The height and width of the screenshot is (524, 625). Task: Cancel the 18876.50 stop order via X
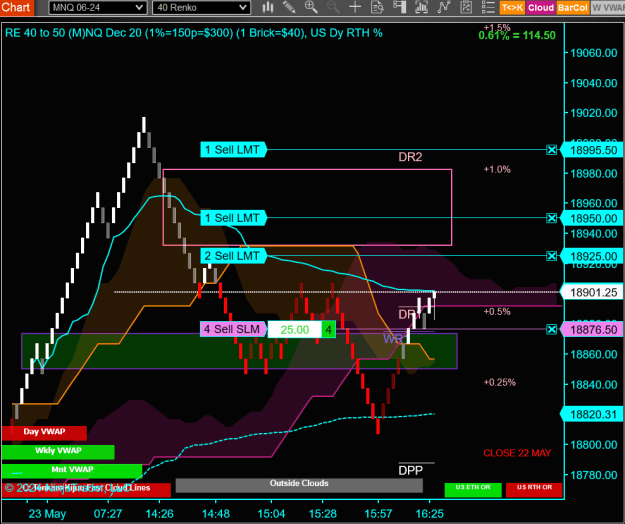point(552,329)
